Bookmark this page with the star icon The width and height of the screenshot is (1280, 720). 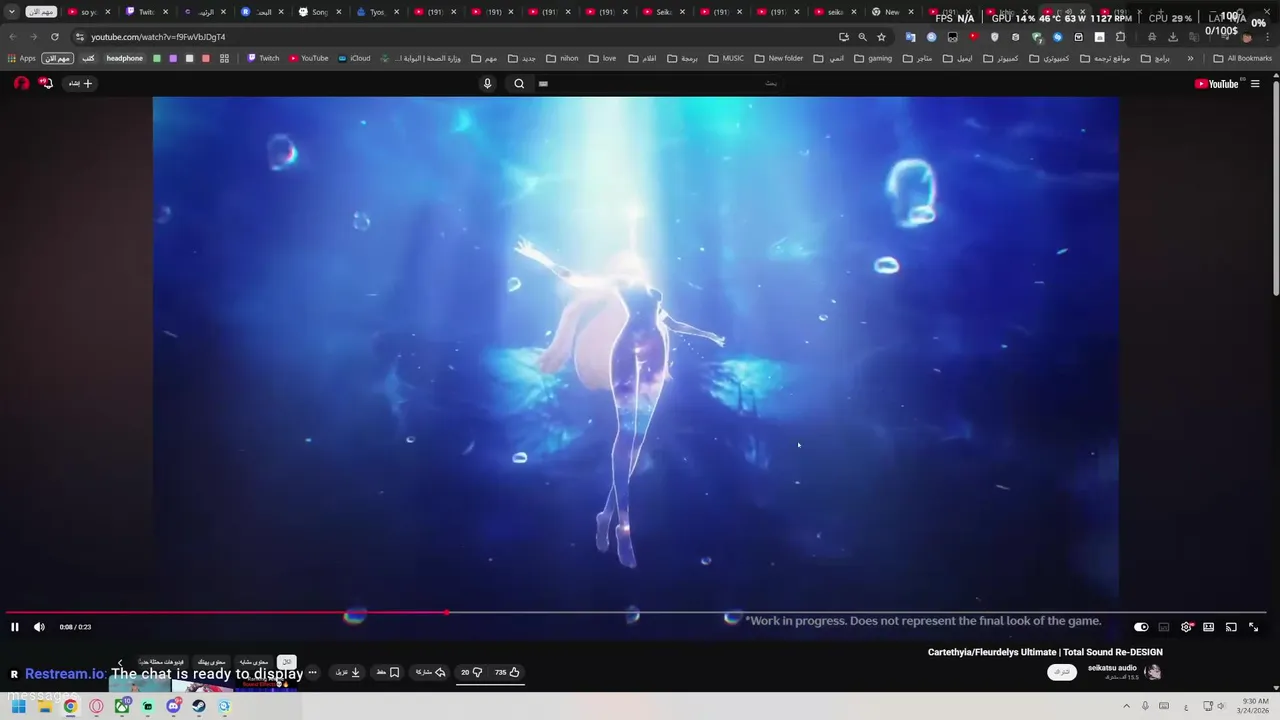pyautogui.click(x=881, y=37)
